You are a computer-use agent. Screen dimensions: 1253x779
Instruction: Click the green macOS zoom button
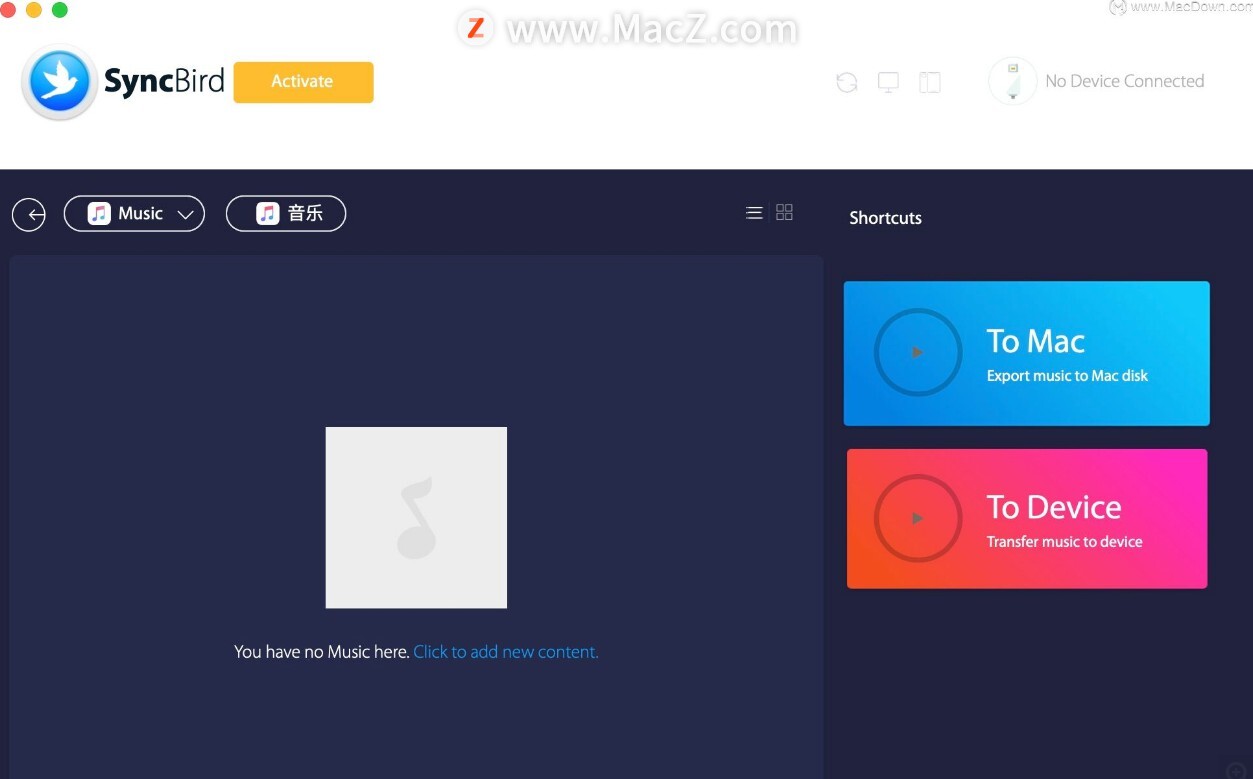click(x=59, y=10)
